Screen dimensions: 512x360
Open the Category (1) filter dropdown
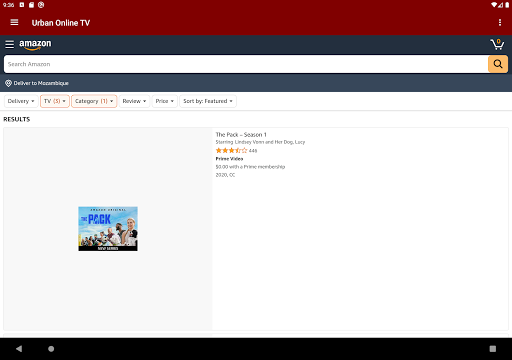click(94, 101)
